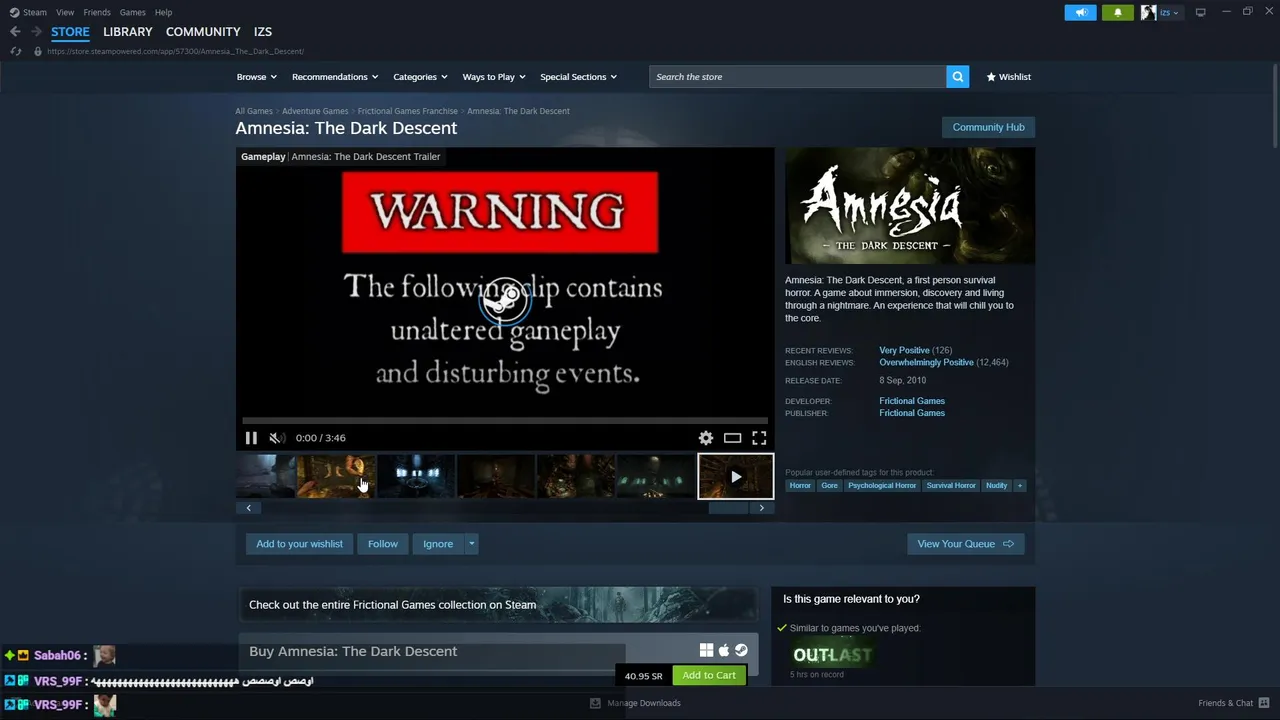Select the Gore tag
The image size is (1280, 720).
(829, 486)
